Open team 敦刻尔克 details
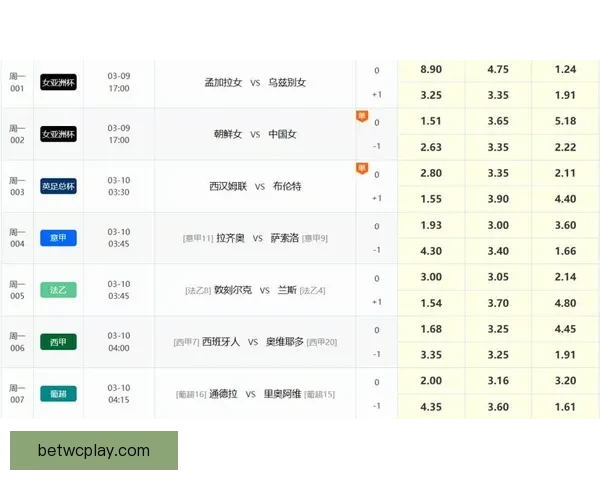 (x=233, y=290)
